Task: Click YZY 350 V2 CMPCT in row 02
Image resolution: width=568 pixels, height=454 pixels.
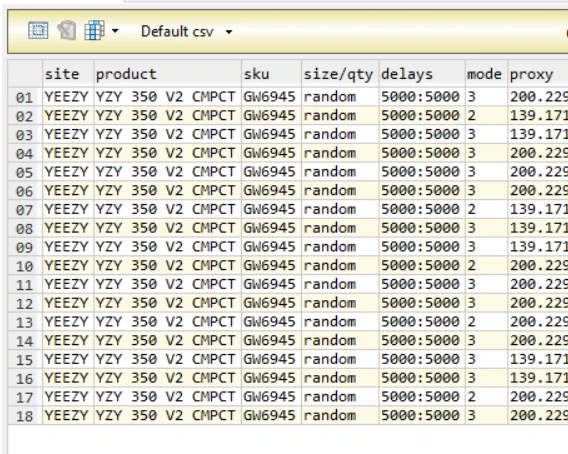Action: [167, 116]
